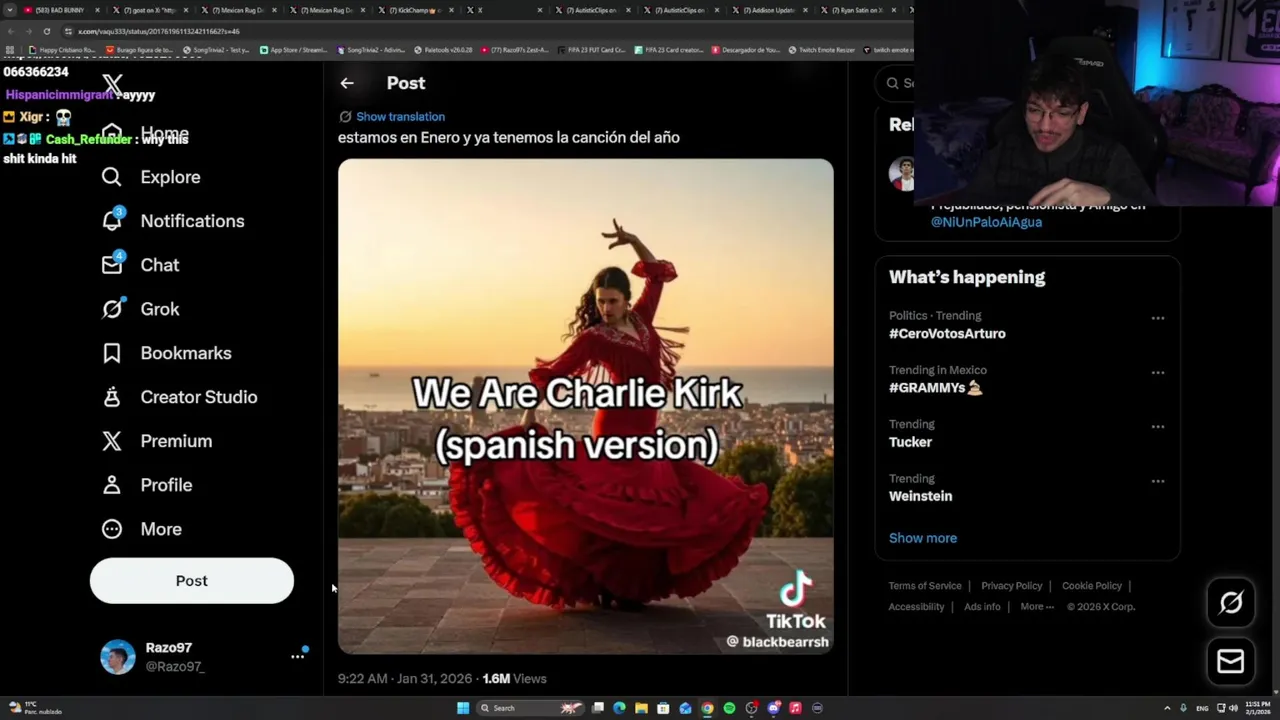The image size is (1280, 720).
Task: Switch to the goat on X tab
Action: click(x=150, y=10)
